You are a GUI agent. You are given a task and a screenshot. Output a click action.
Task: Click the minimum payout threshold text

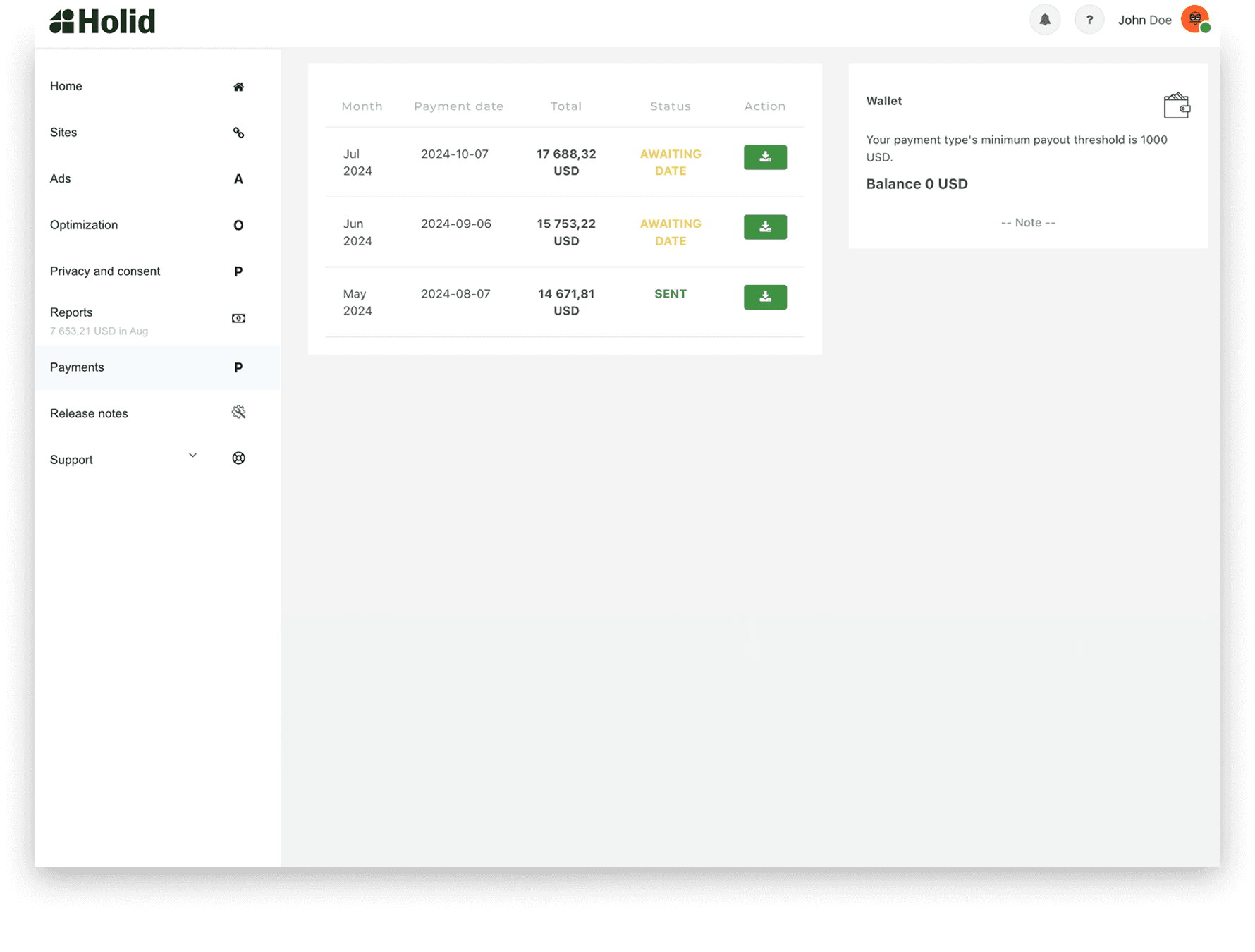(1017, 148)
